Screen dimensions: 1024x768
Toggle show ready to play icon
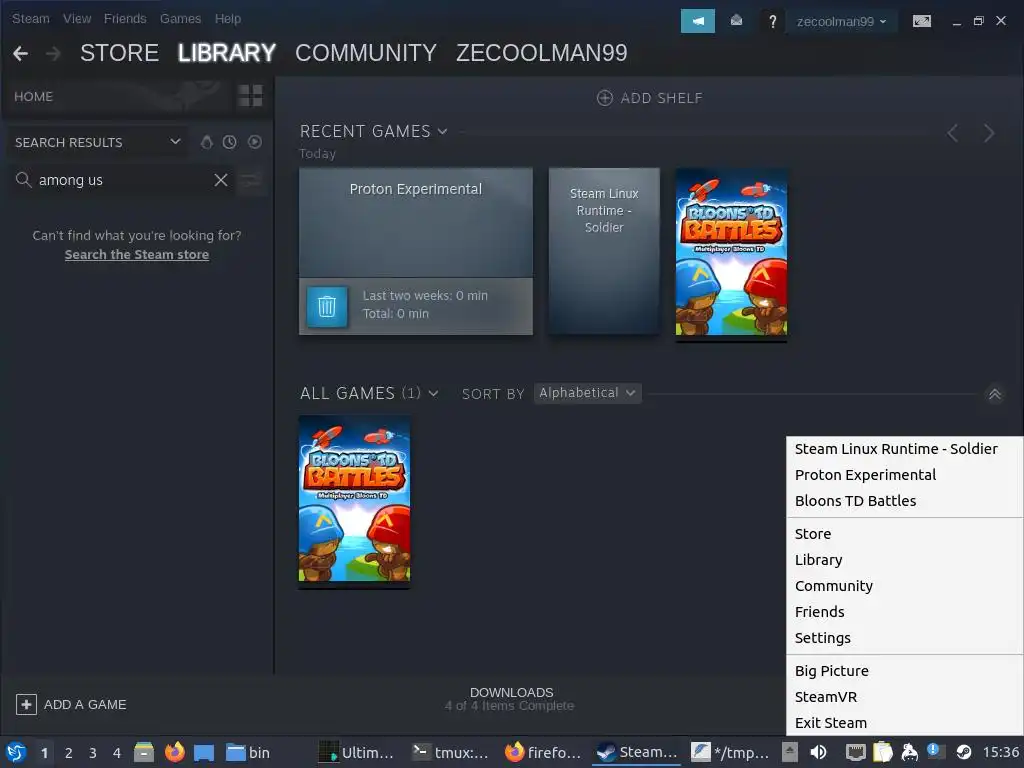255,142
